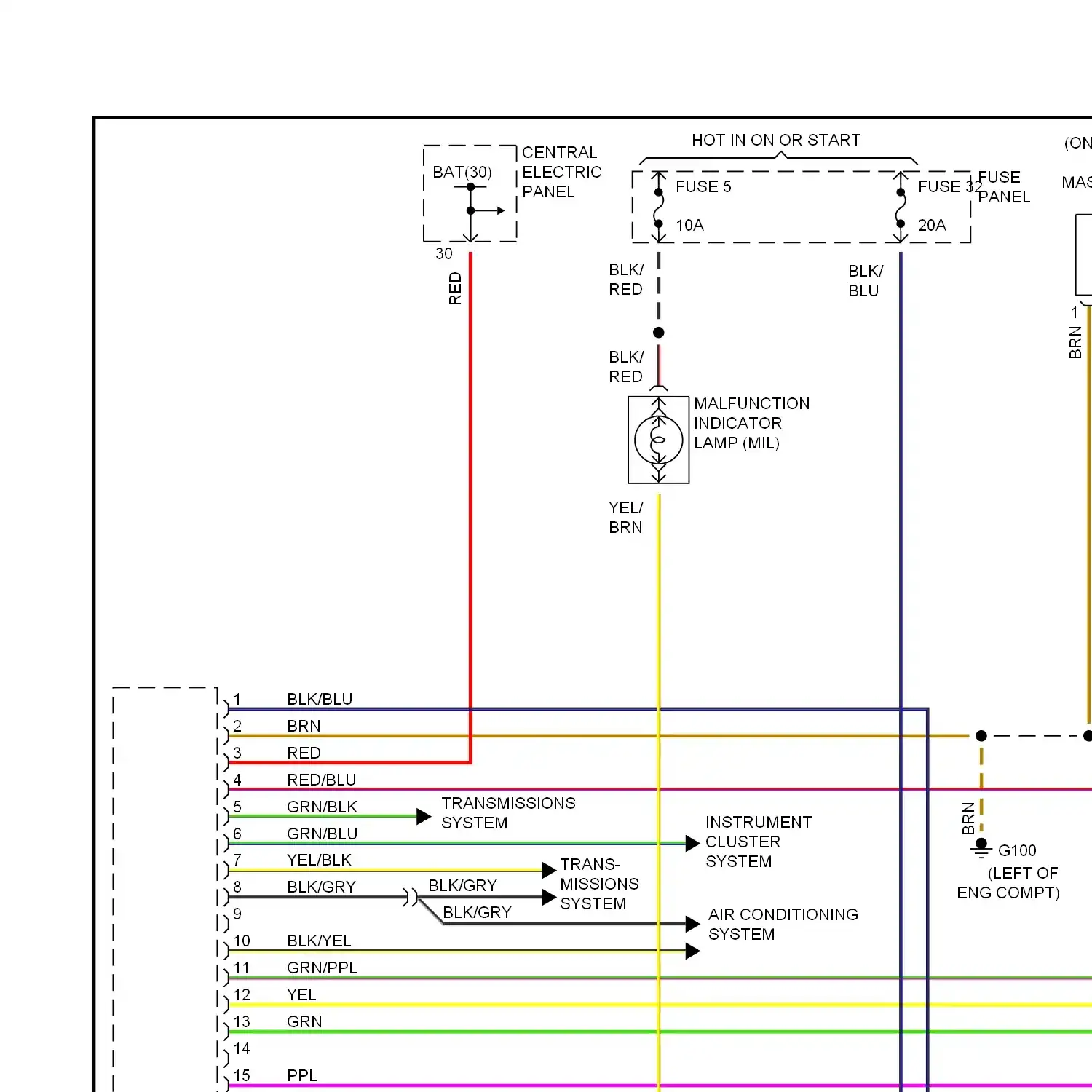Click the 10A fuse rating
This screenshot has width=1092, height=1092.
click(689, 225)
